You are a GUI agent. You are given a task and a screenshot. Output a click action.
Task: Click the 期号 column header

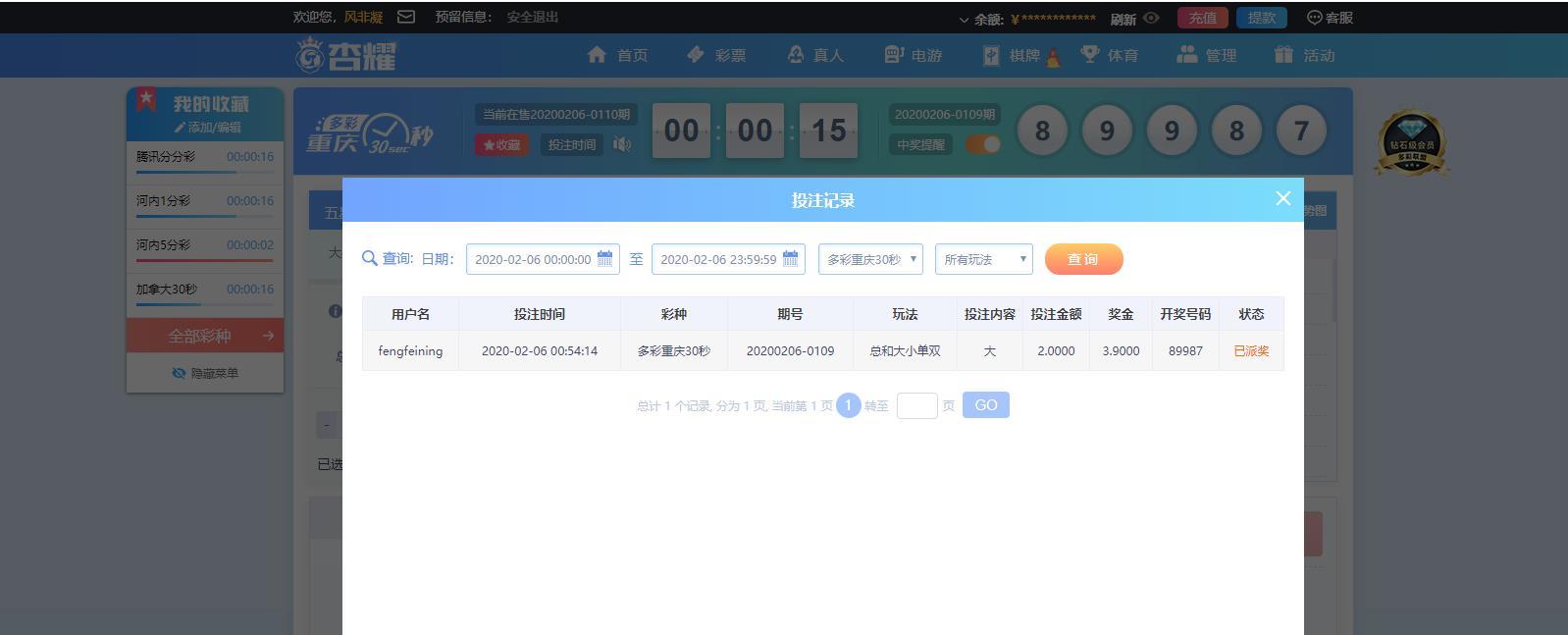point(790,314)
